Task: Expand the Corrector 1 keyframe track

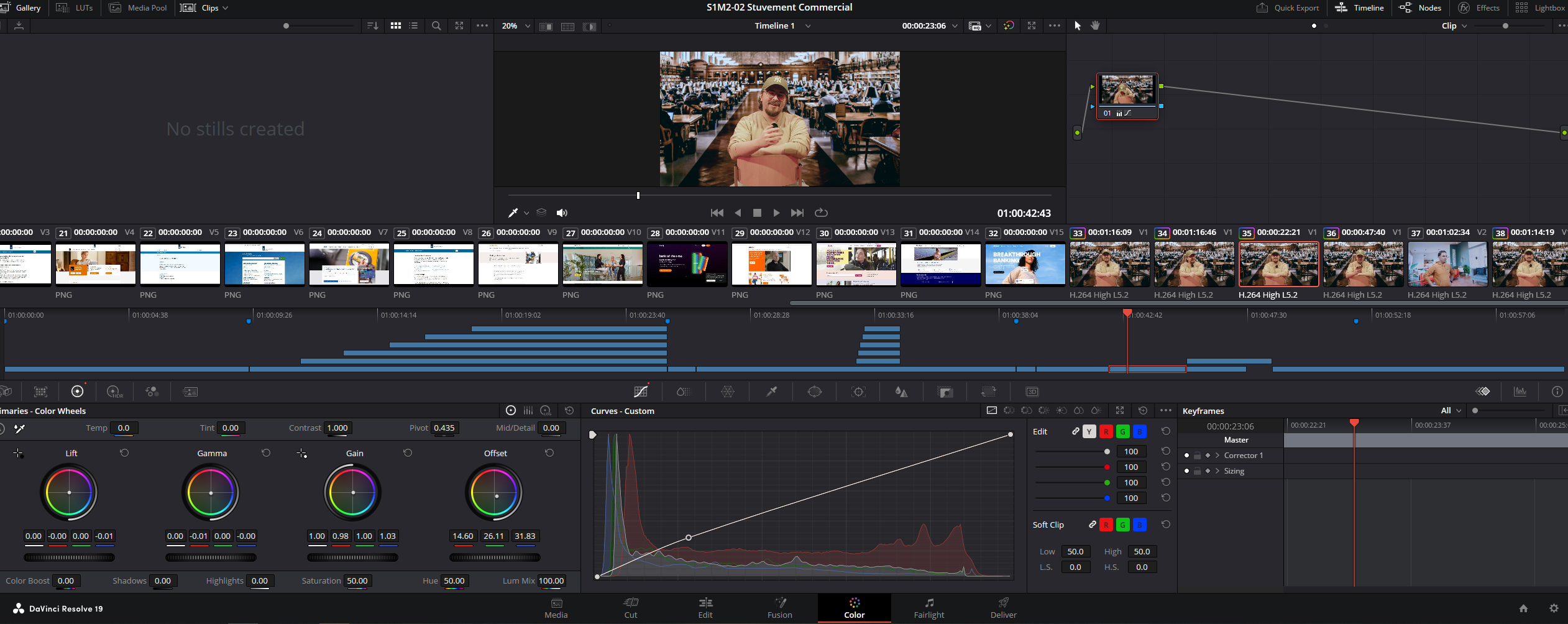Action: 1217,456
